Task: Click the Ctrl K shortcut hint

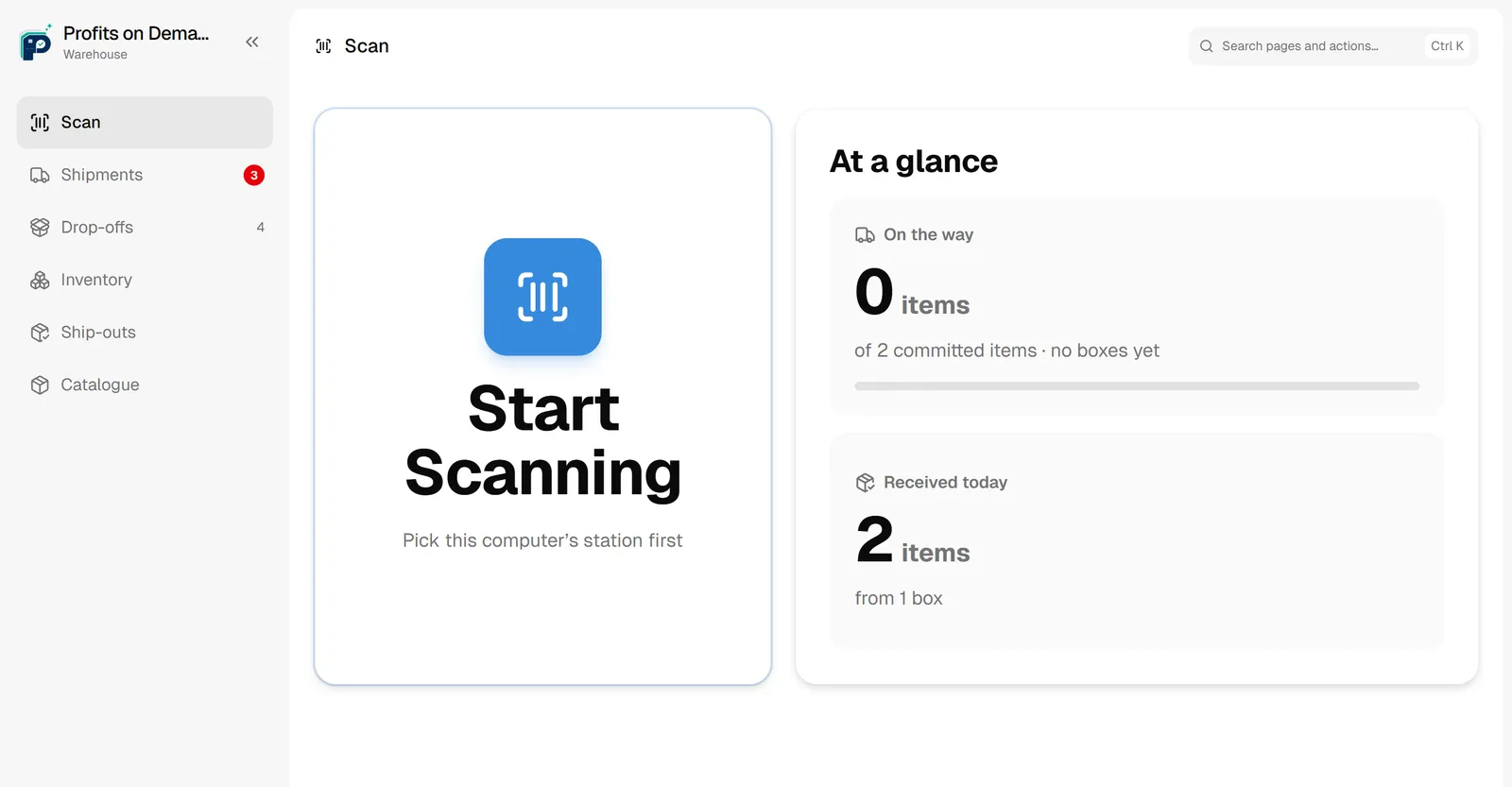Action: coord(1447,46)
